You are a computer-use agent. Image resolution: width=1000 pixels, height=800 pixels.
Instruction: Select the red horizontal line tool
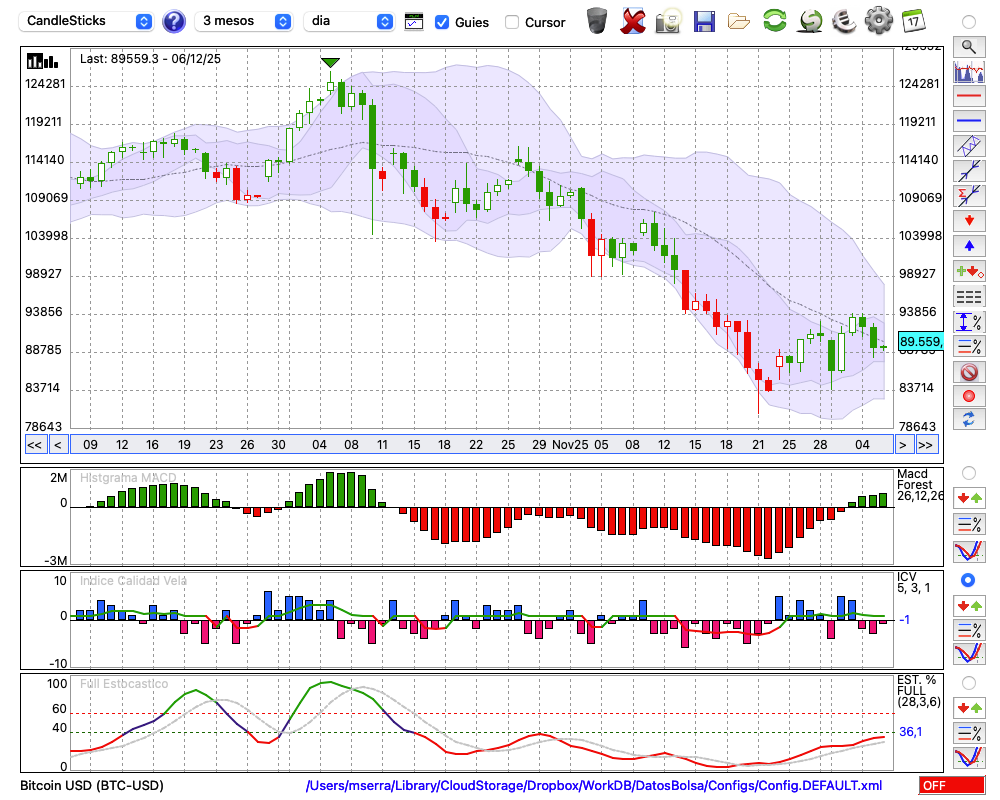coord(968,96)
